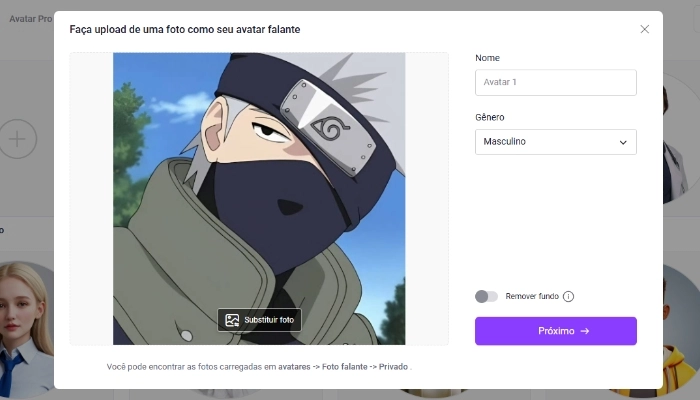The width and height of the screenshot is (700, 400).
Task: Click the 'Remover fundo' label text
Action: pos(532,296)
